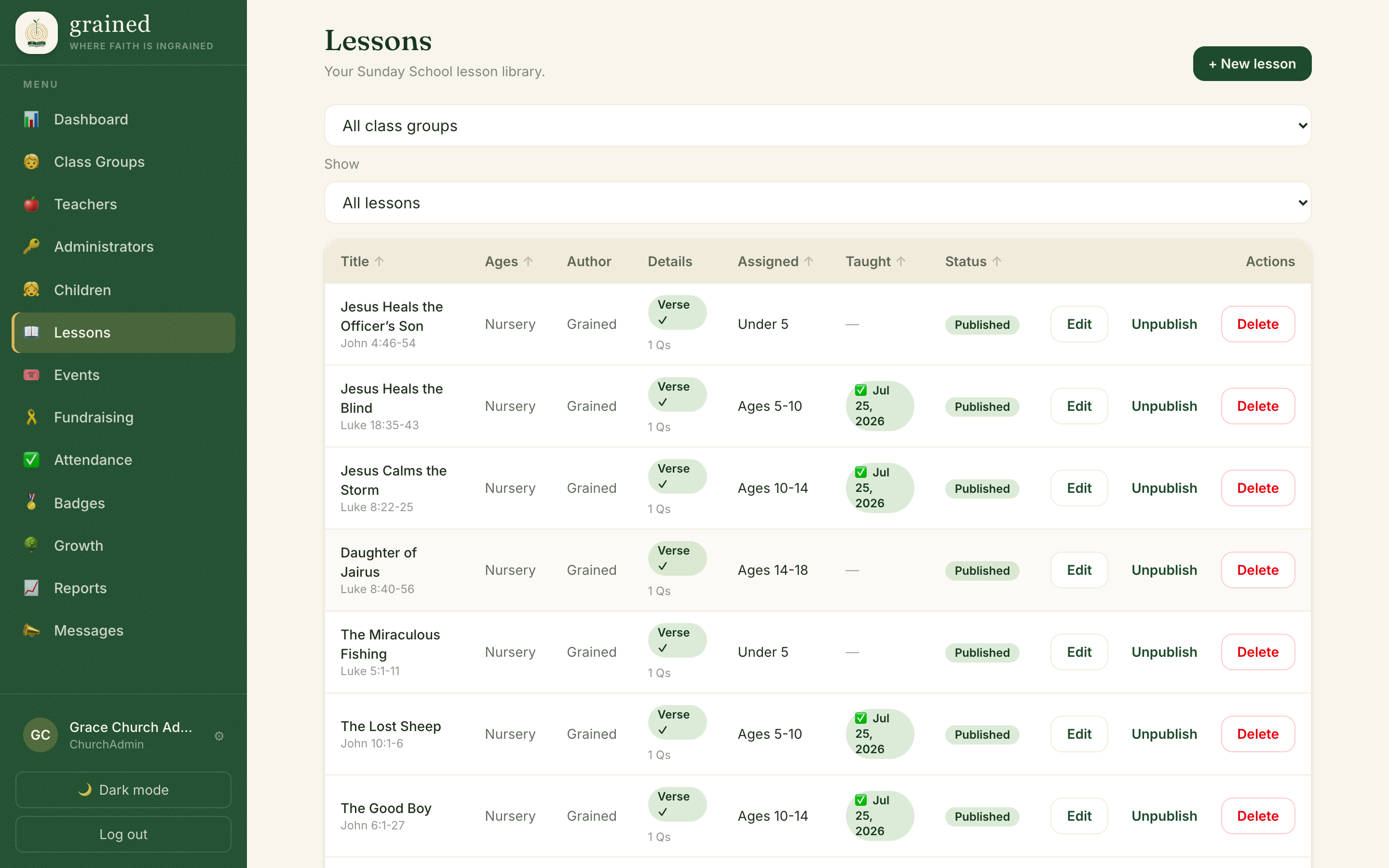Click the Children face icon

[31, 290]
